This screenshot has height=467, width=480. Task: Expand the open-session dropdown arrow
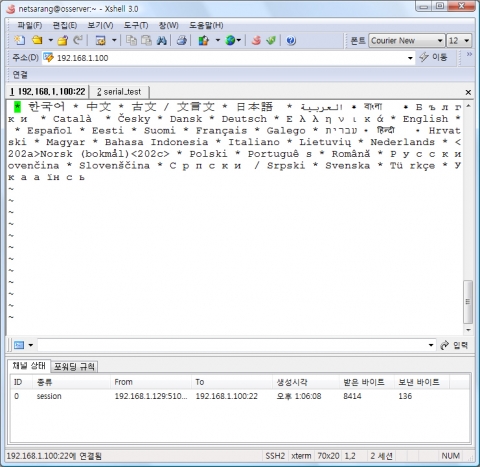[x=50, y=41]
